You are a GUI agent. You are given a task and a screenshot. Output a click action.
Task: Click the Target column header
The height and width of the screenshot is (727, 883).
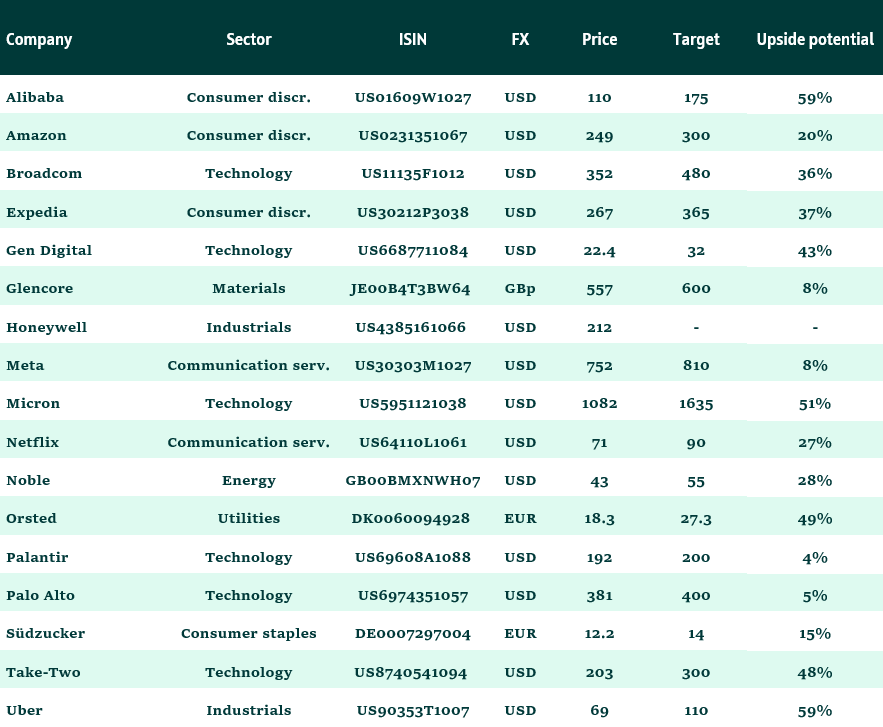click(696, 39)
